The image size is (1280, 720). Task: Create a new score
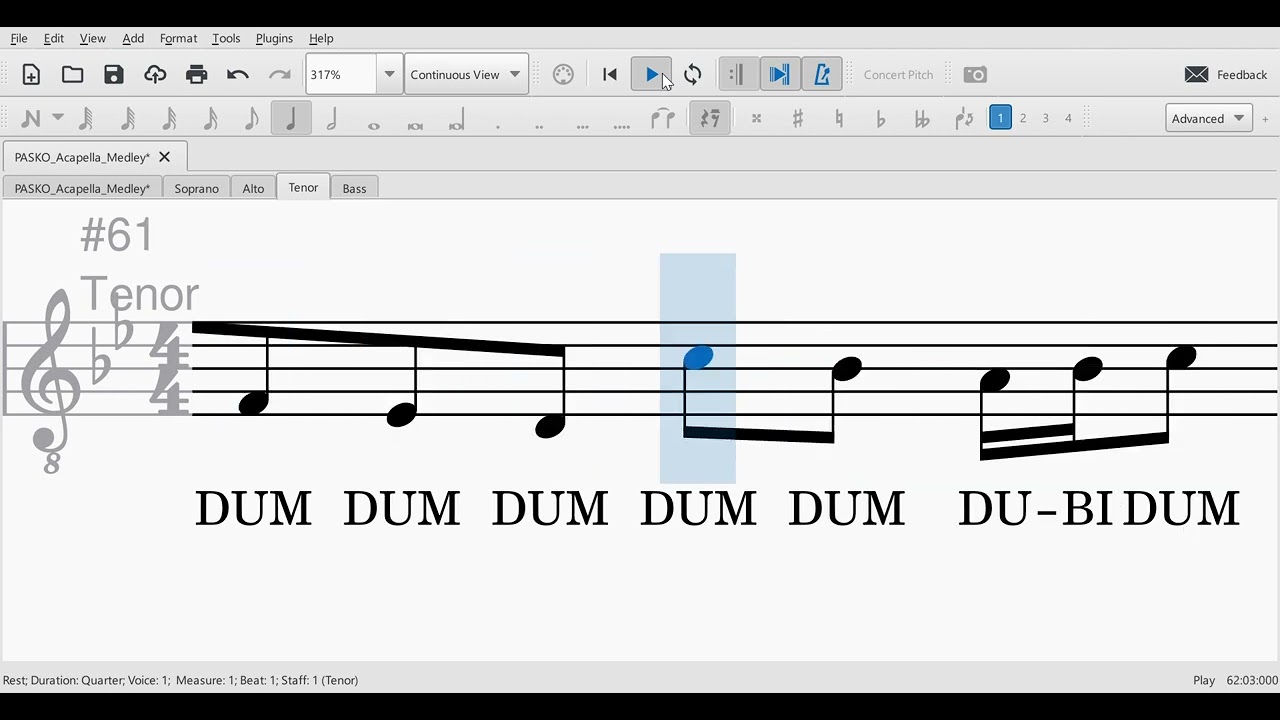(x=31, y=75)
